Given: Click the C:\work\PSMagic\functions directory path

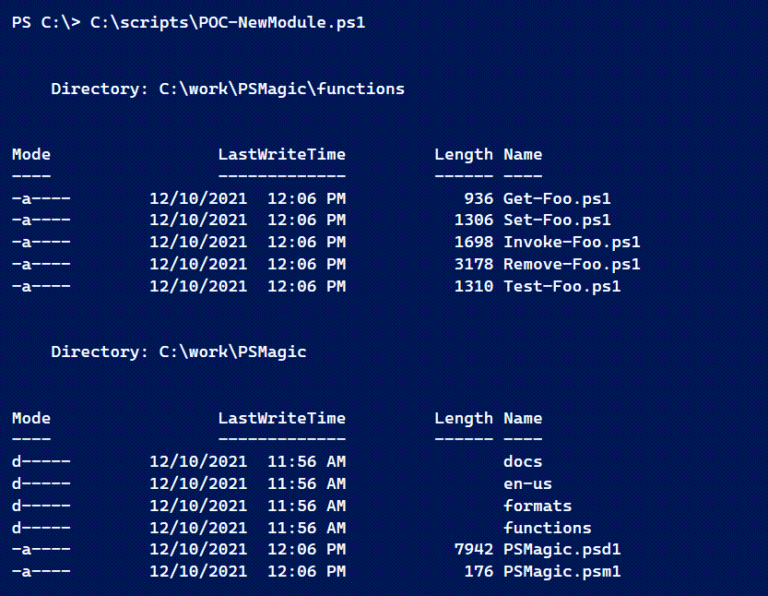Looking at the screenshot, I should (282, 89).
